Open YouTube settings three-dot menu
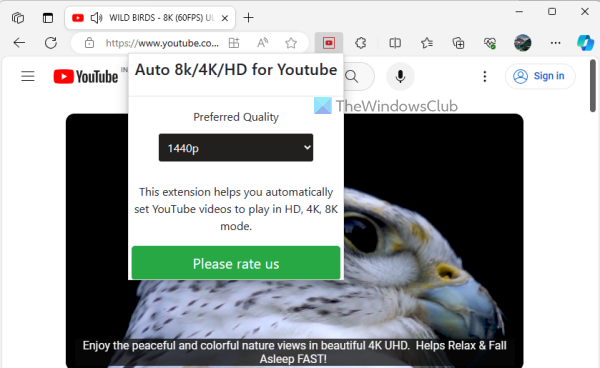This screenshot has height=368, width=600. point(484,77)
